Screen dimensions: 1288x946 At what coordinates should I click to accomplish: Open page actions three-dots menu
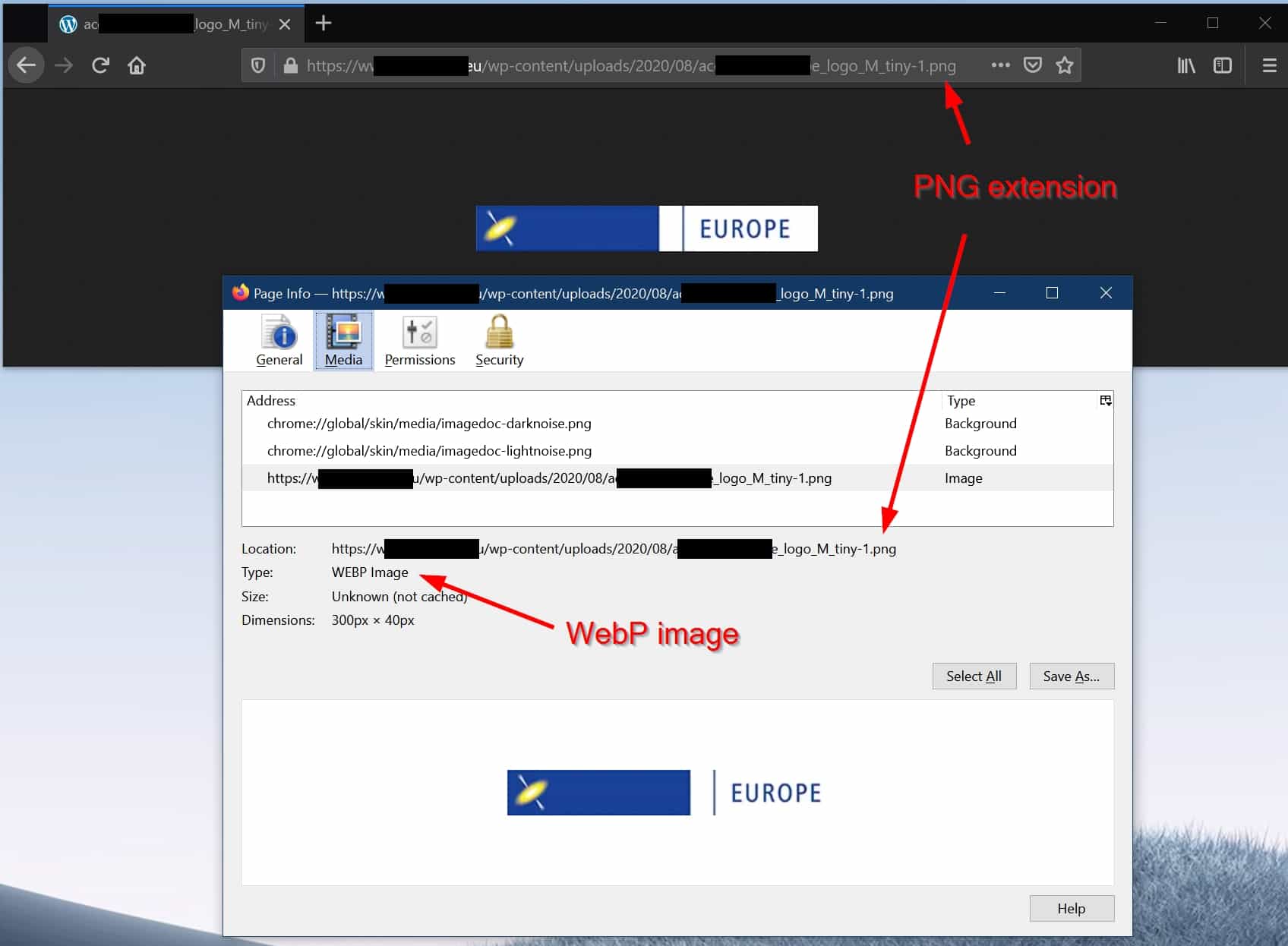1000,65
